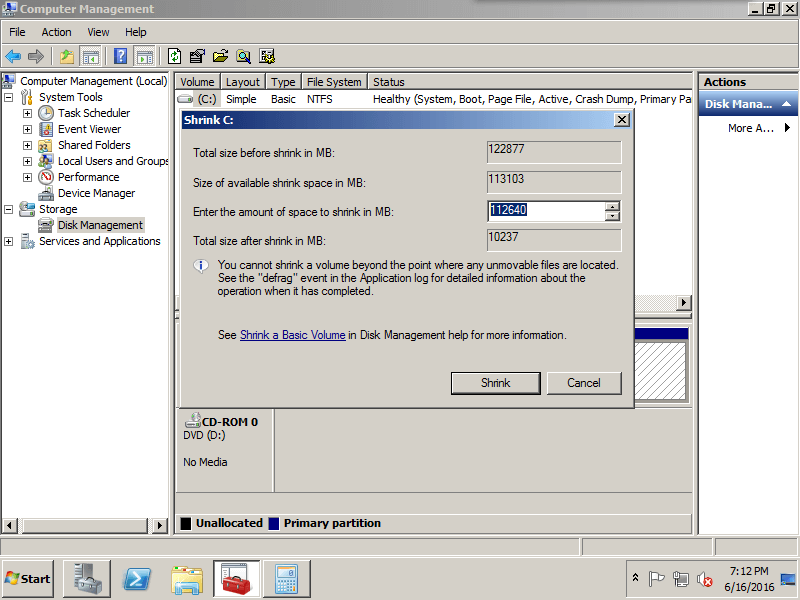Open the taskbar file explorer folder icon
Viewport: 800px width, 600px height.
click(x=187, y=579)
